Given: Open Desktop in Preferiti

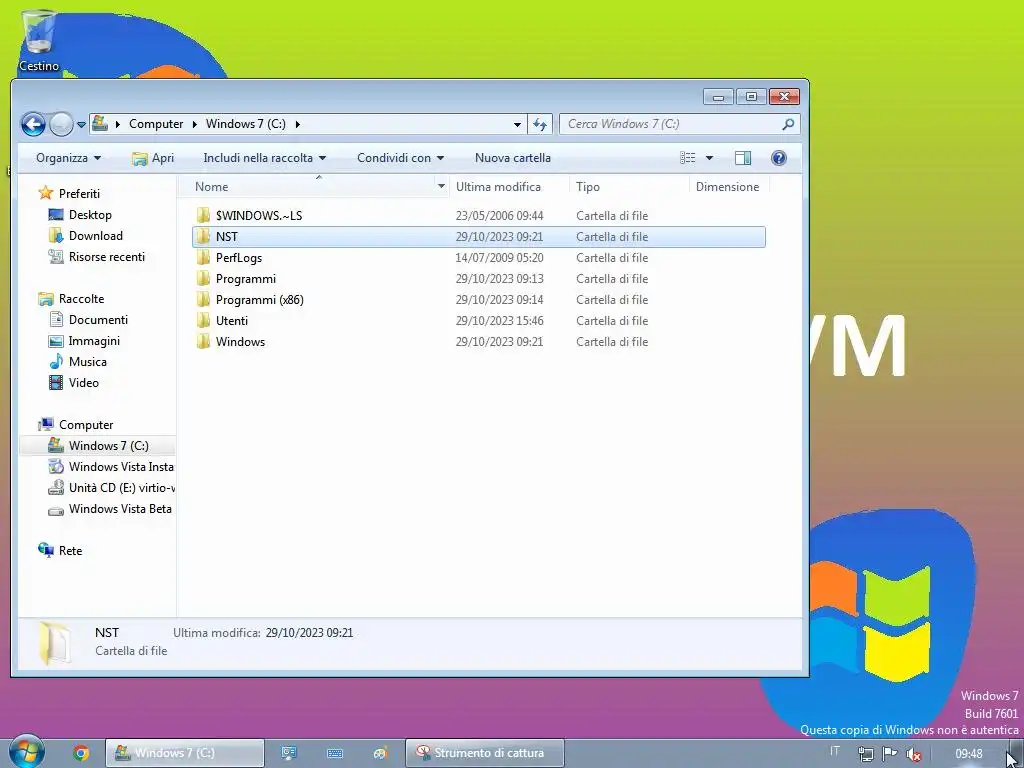Looking at the screenshot, I should point(90,215).
